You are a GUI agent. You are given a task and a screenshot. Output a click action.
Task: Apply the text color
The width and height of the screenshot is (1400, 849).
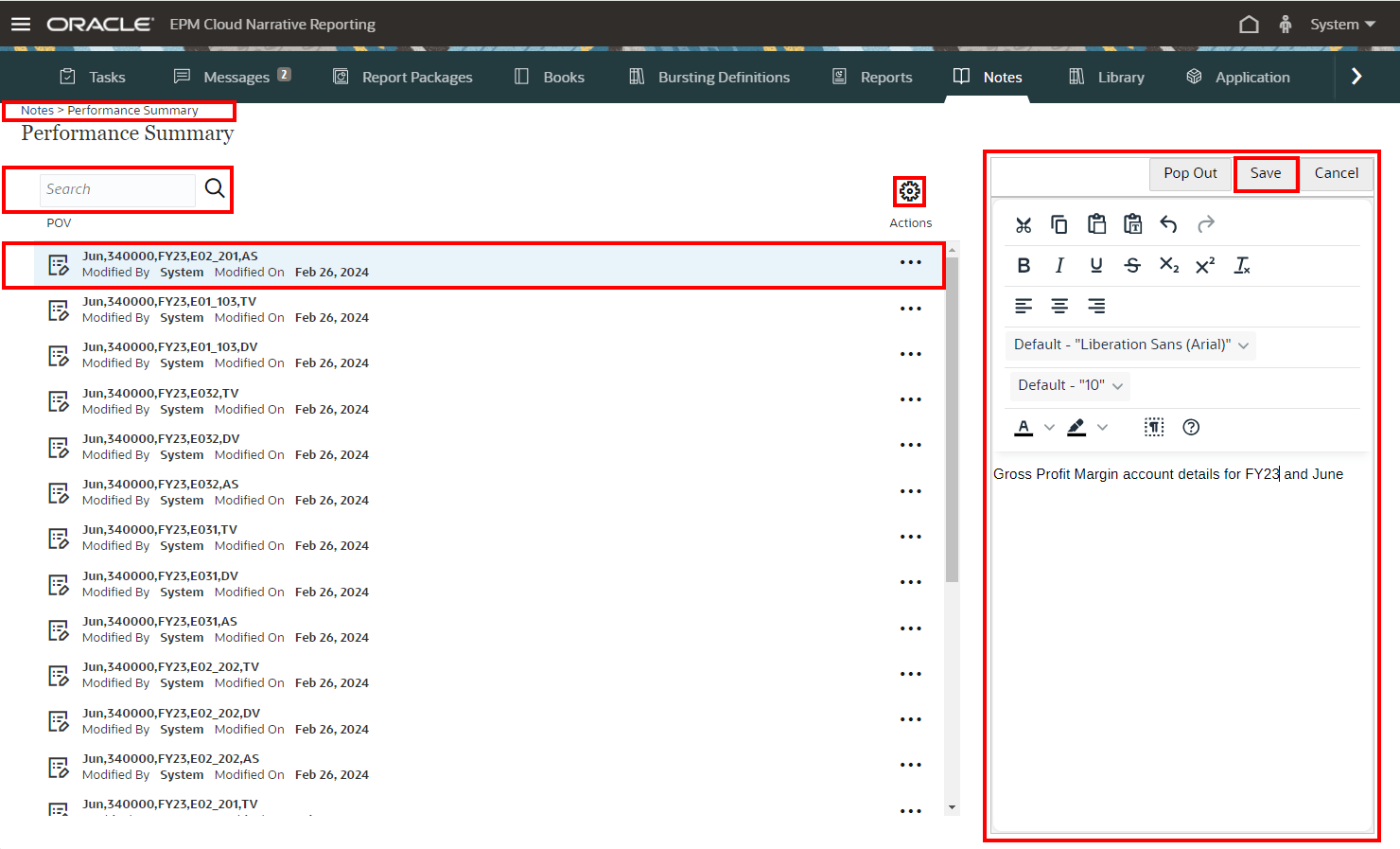click(x=1024, y=427)
